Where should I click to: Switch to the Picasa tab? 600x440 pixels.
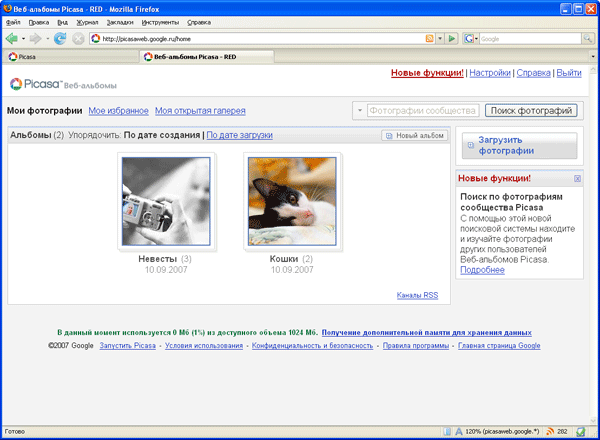[71, 57]
